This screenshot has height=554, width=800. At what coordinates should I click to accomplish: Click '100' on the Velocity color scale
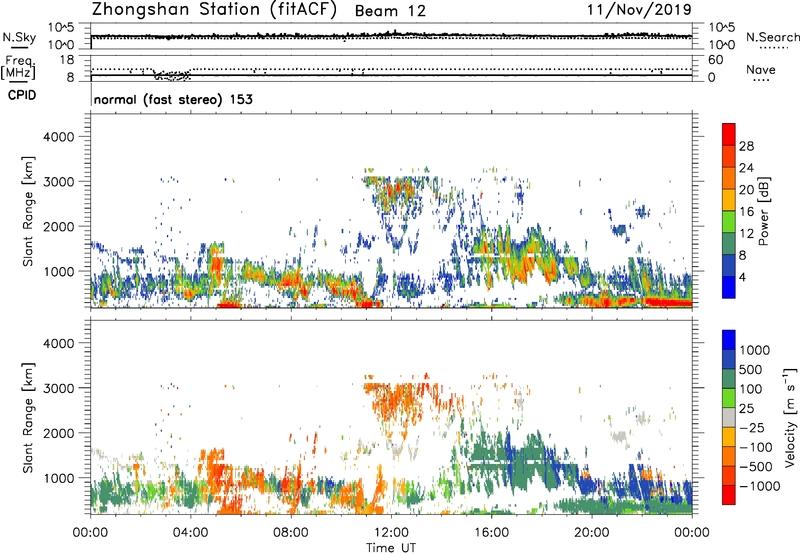pos(751,389)
